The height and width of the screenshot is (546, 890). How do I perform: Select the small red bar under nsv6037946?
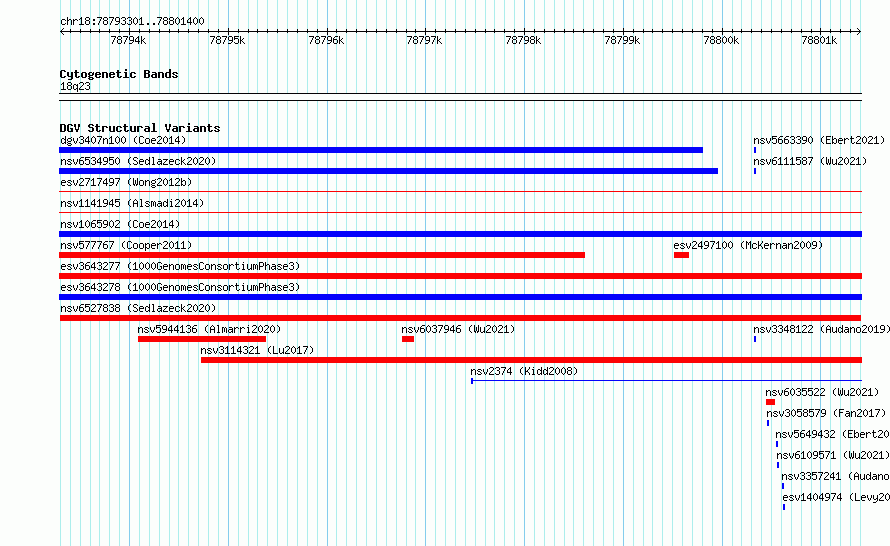[408, 339]
